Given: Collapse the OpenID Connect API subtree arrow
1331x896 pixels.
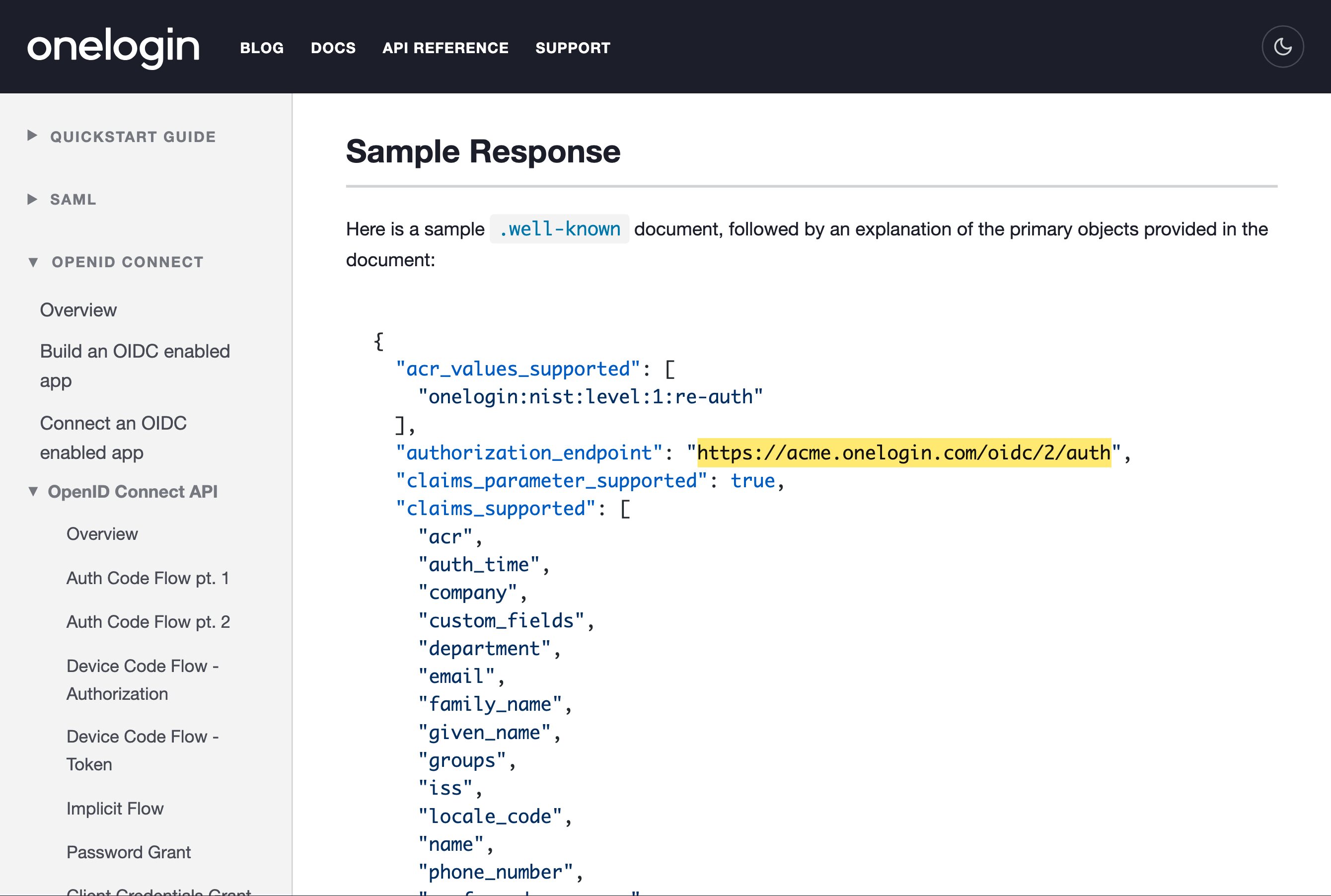Looking at the screenshot, I should 33,491.
